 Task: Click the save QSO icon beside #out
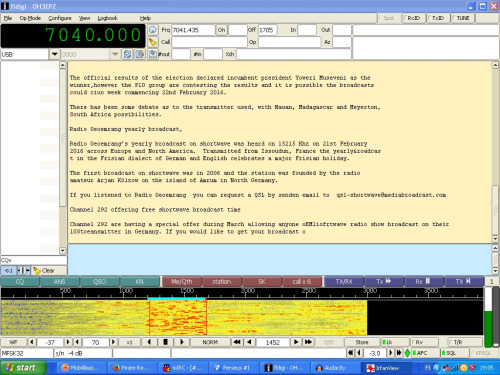(x=153, y=54)
